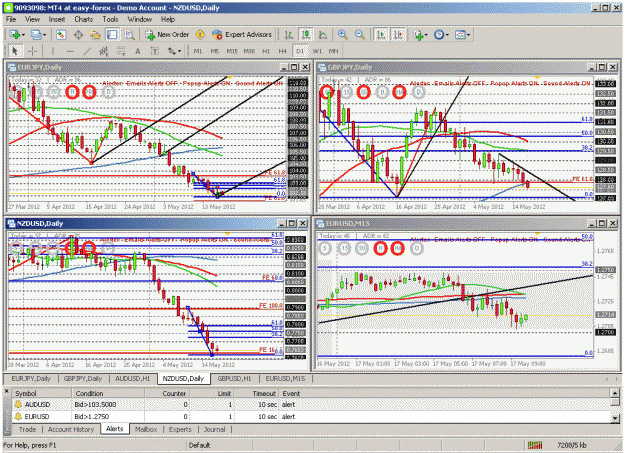Expand the Arrows symbols dropdown
The width and height of the screenshot is (625, 453).
tap(179, 51)
